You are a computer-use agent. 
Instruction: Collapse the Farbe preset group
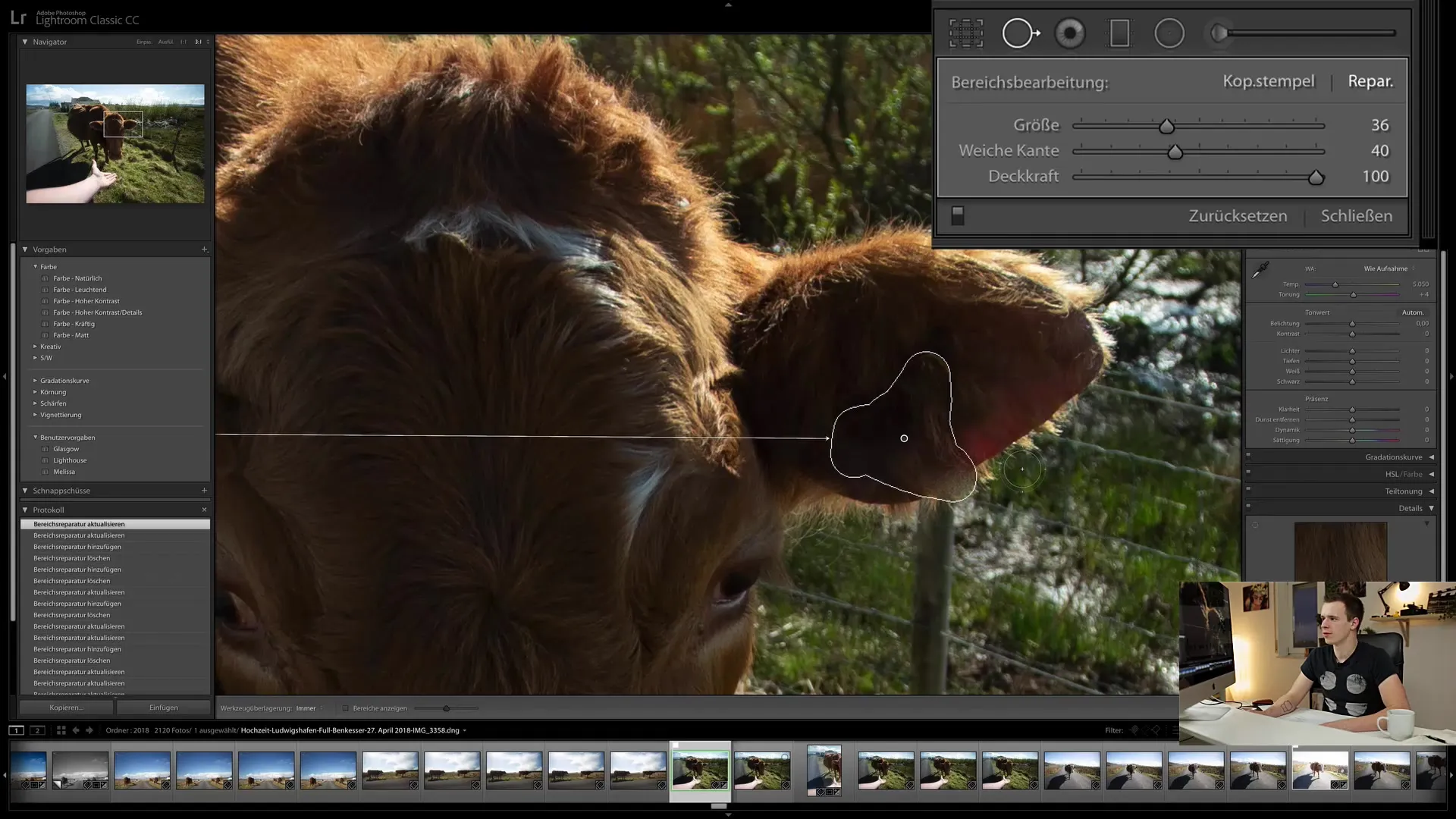tap(35, 267)
